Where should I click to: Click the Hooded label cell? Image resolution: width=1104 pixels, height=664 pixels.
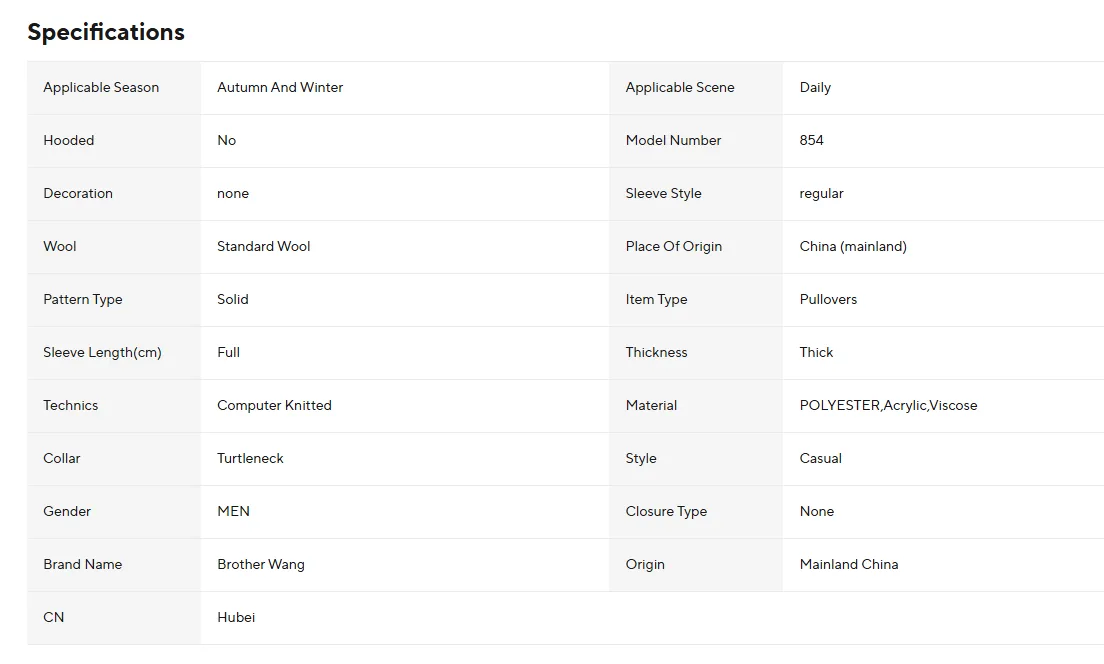[69, 141]
